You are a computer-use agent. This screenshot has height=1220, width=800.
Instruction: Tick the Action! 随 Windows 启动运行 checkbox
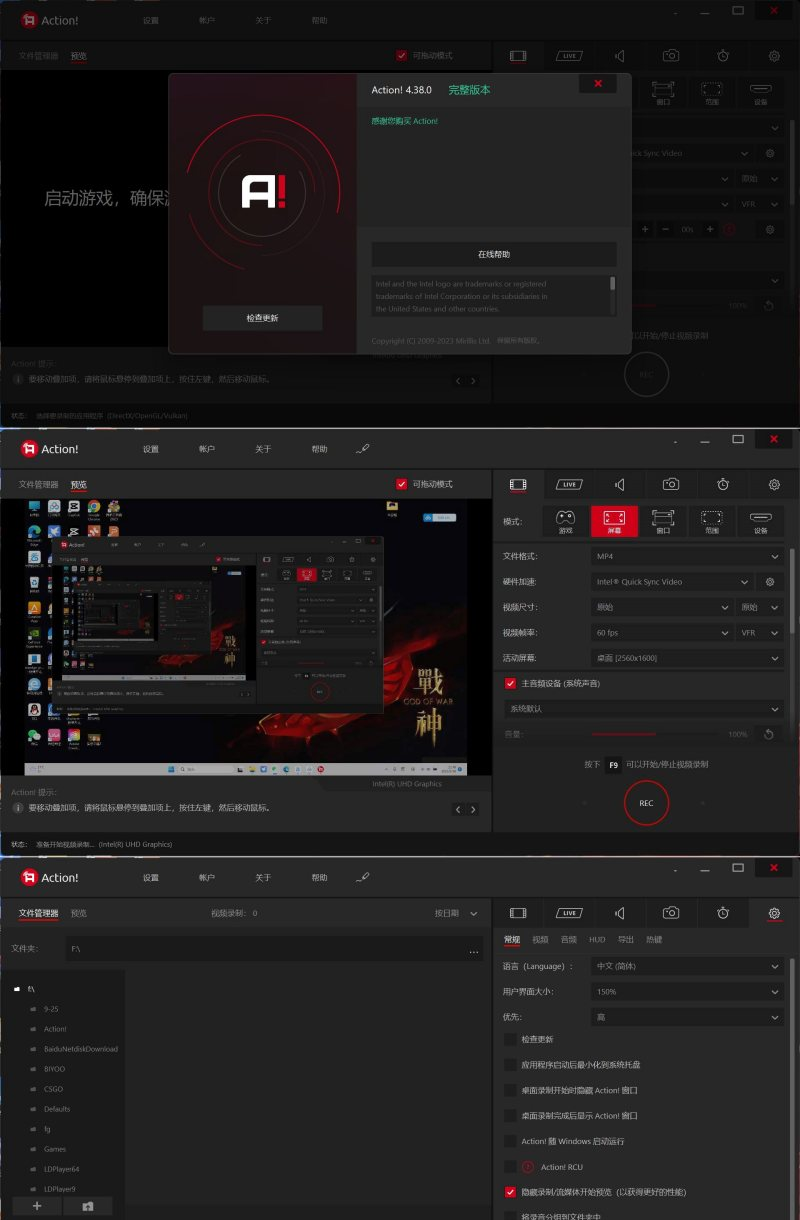coord(511,1141)
